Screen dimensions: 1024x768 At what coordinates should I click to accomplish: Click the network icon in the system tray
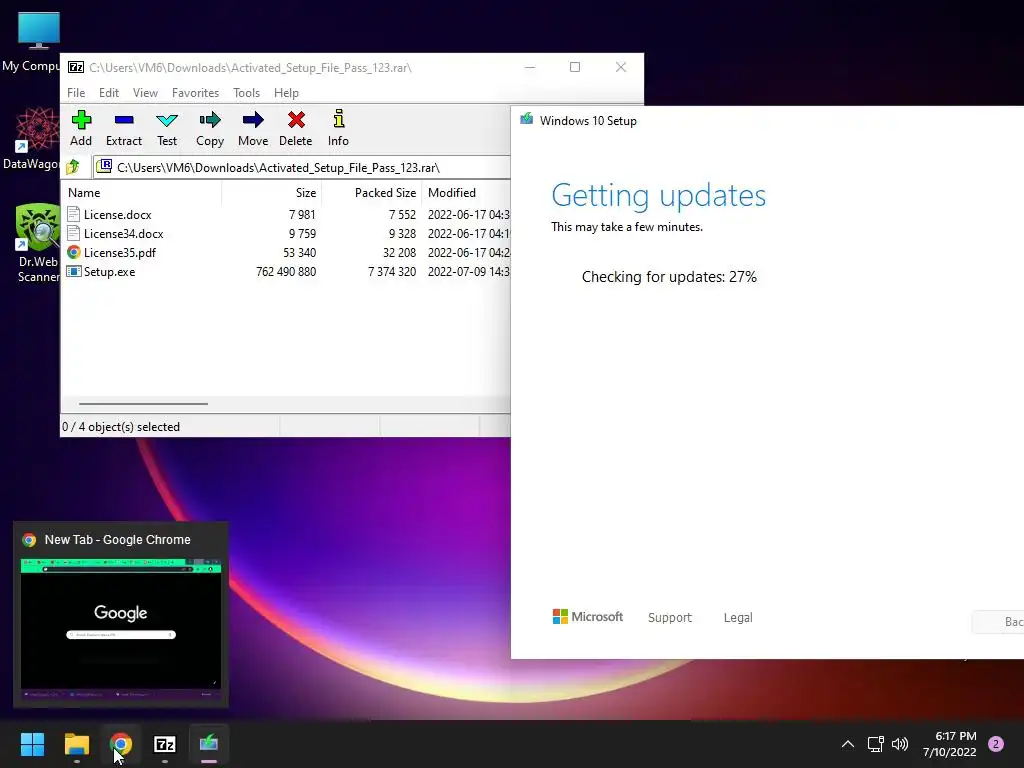point(875,744)
